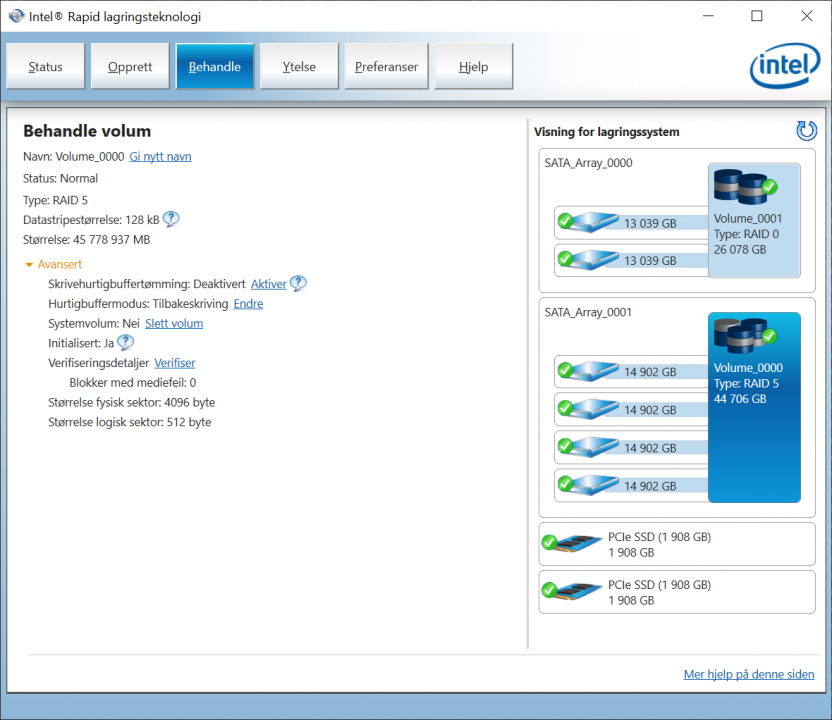The height and width of the screenshot is (720, 832).
Task: Click help icon next to Initialisert
Action: (125, 343)
